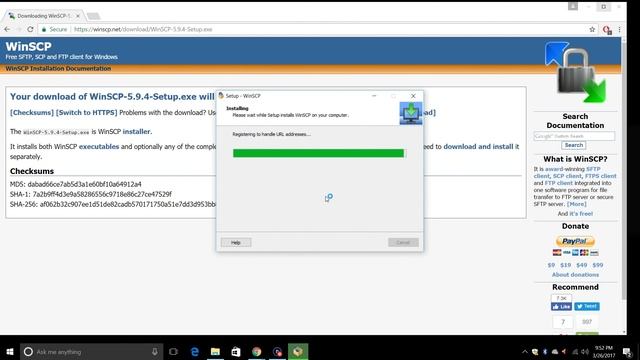
Task: Open a new tab in Chrome
Action: coord(93,16)
